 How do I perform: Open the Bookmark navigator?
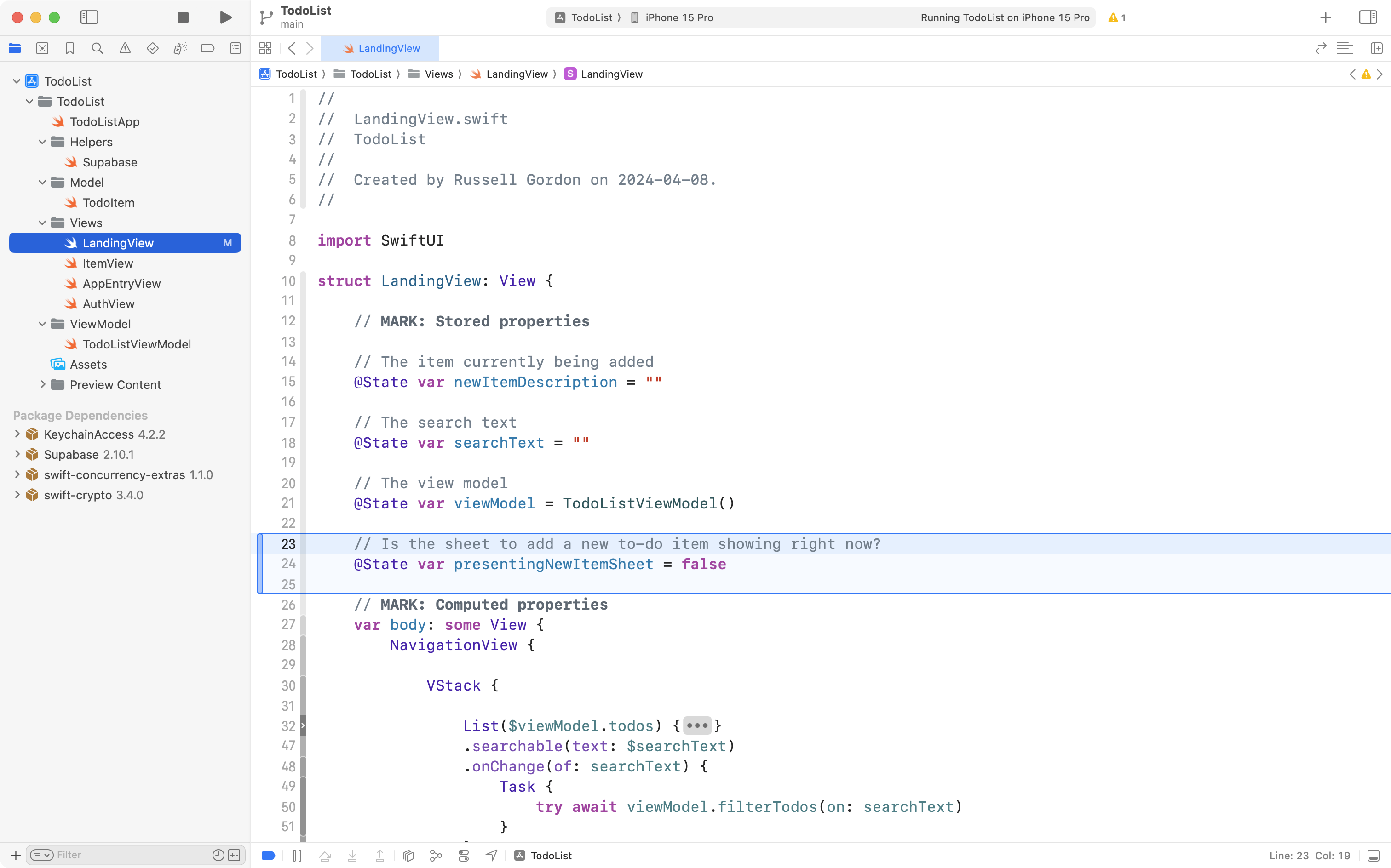[x=69, y=48]
